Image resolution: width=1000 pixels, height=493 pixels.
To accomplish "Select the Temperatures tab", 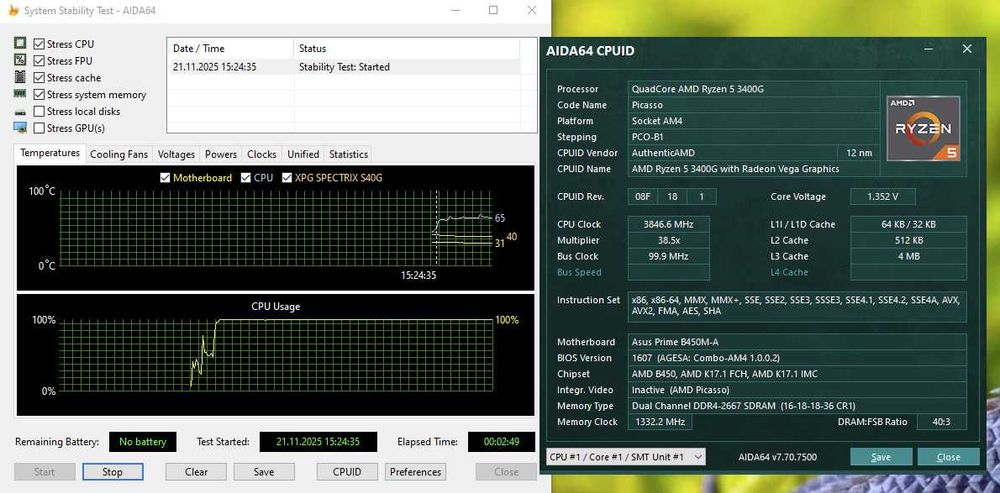I will 50,153.
